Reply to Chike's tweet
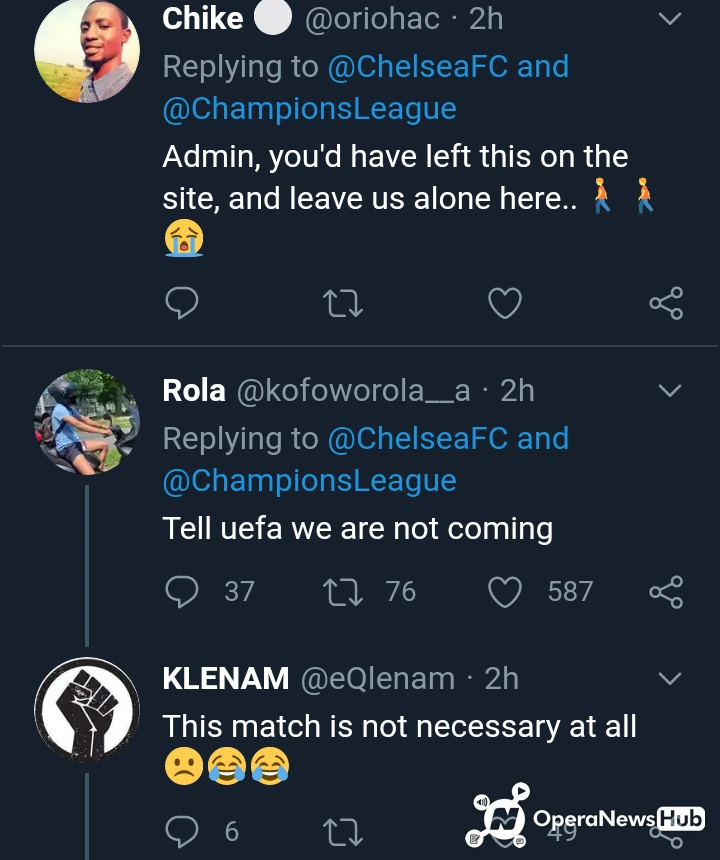This screenshot has height=860, width=720. pos(181,302)
